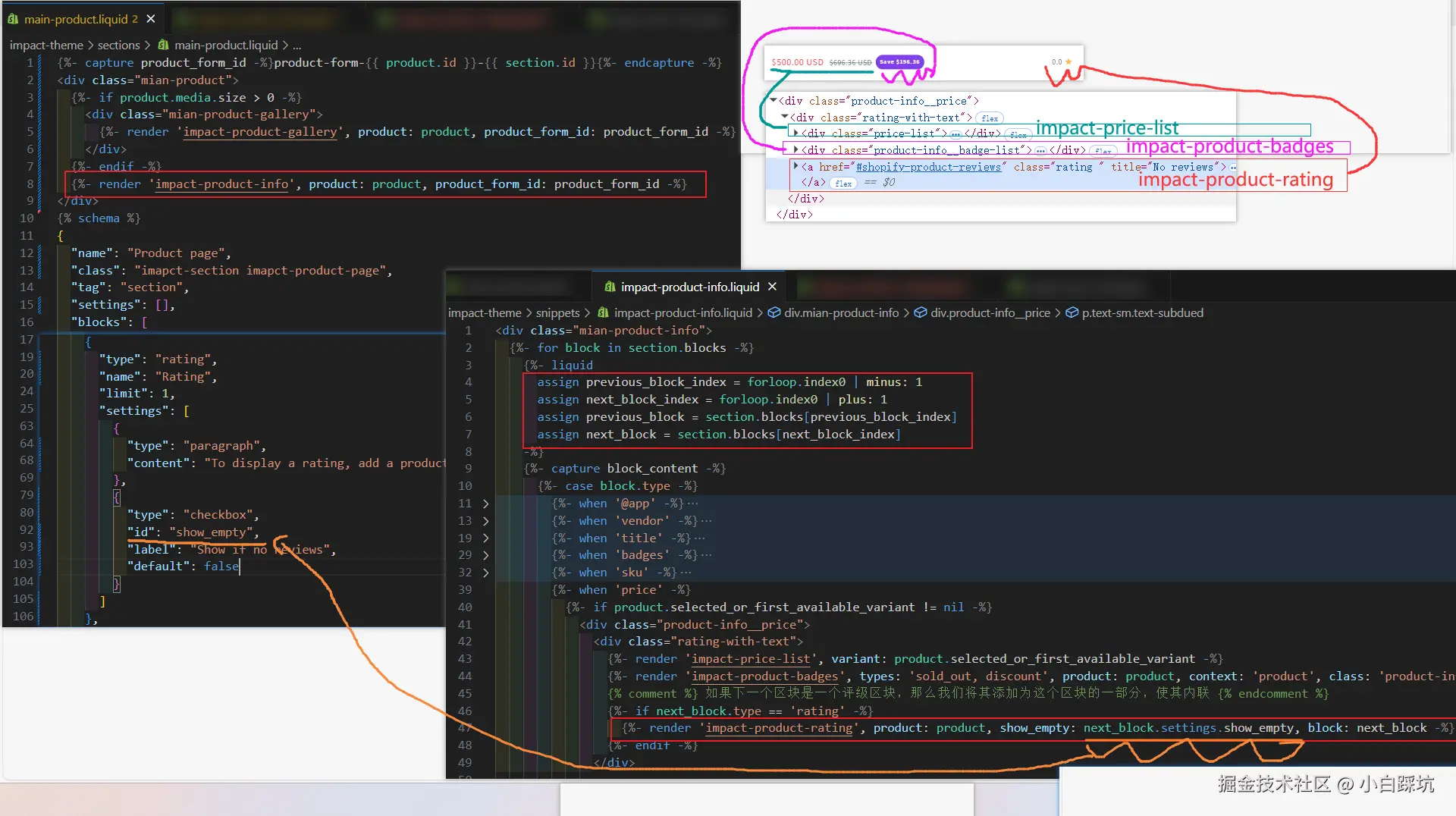Open div.mian-product-info breadcrumb symbol
This screenshot has width=1456, height=816.
pos(841,313)
